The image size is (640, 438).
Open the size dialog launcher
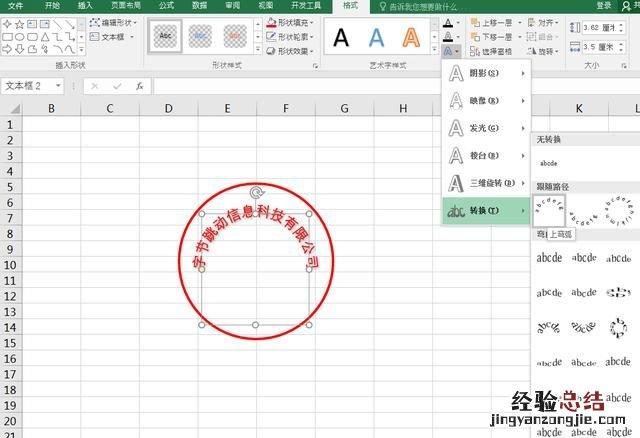pos(624,66)
